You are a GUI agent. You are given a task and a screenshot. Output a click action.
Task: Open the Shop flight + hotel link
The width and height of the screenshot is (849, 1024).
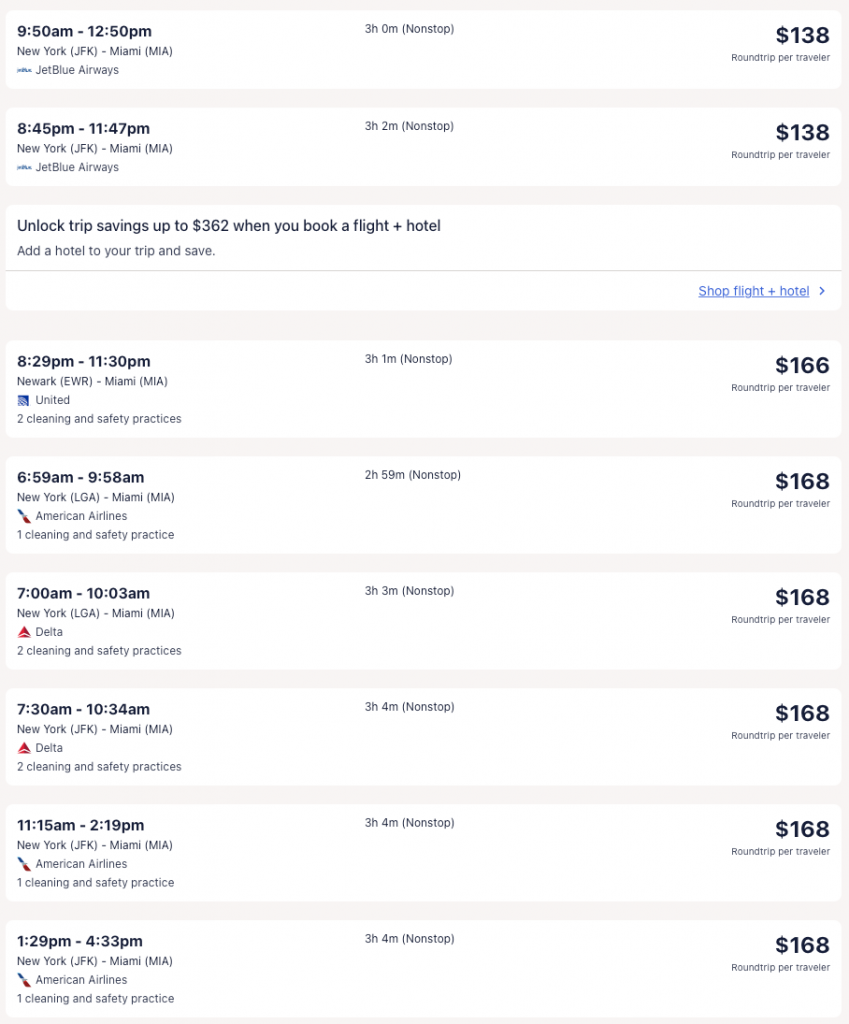[753, 291]
